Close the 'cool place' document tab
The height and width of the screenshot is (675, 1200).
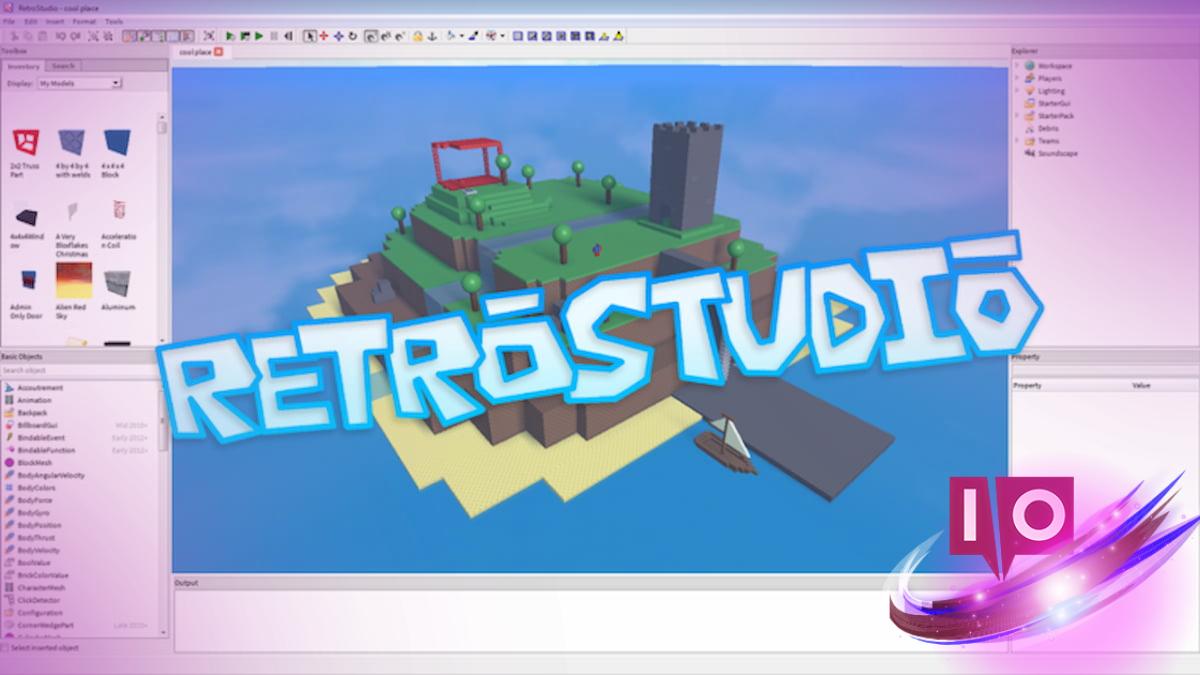(x=218, y=51)
